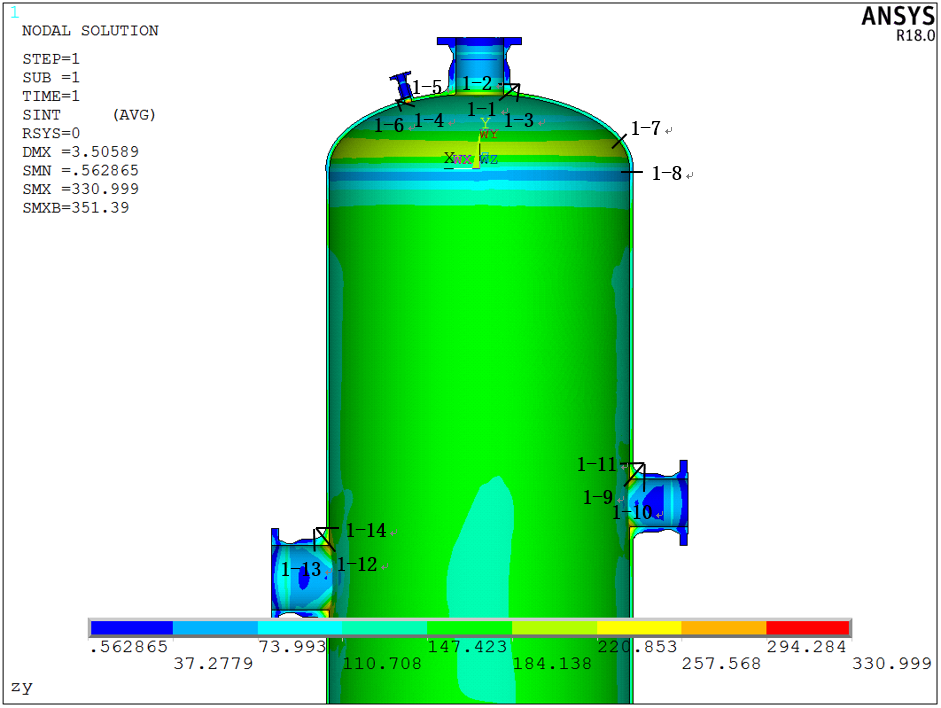Click the SMX =330.999 value

pos(80,189)
